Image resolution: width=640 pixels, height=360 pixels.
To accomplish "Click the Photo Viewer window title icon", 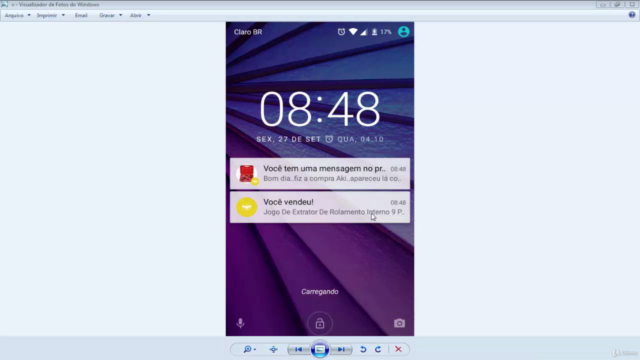I will coord(4,4).
